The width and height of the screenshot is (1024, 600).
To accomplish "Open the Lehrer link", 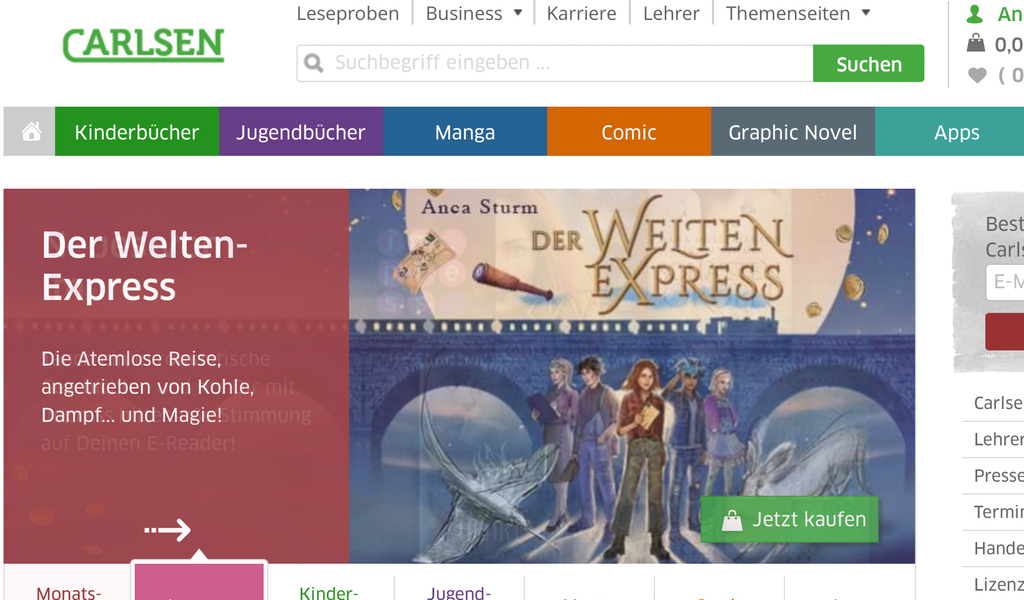I will pos(671,13).
